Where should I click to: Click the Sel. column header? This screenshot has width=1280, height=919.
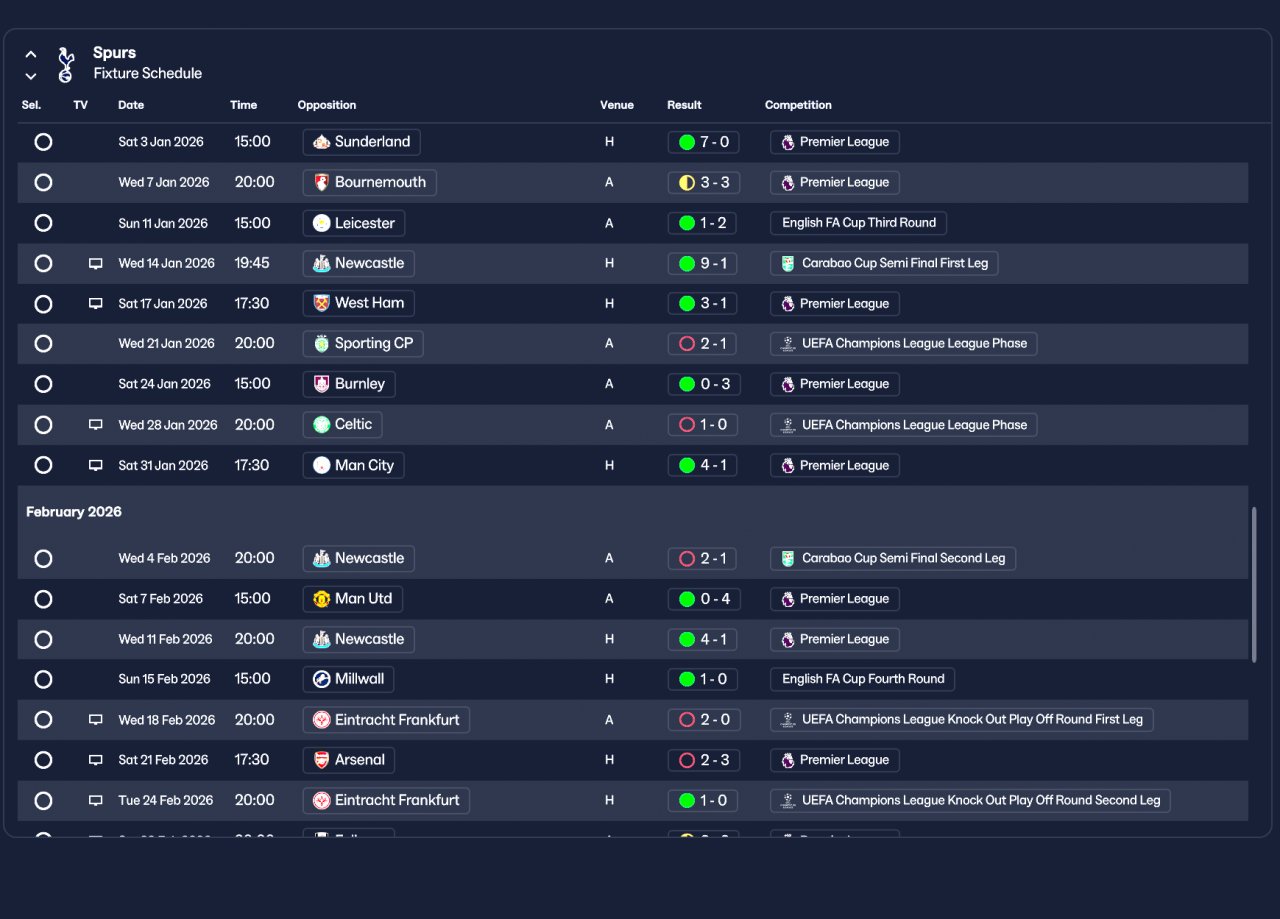click(x=31, y=105)
